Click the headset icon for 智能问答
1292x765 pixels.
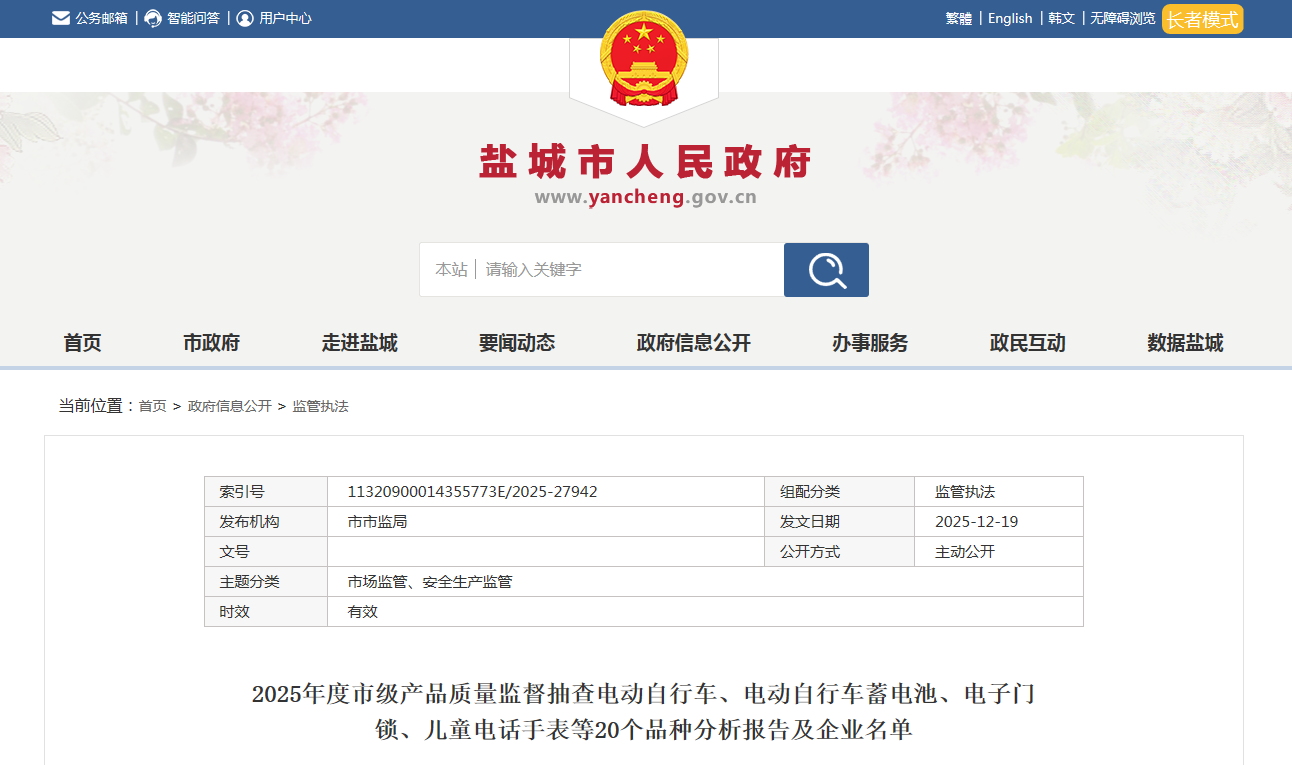pos(153,18)
